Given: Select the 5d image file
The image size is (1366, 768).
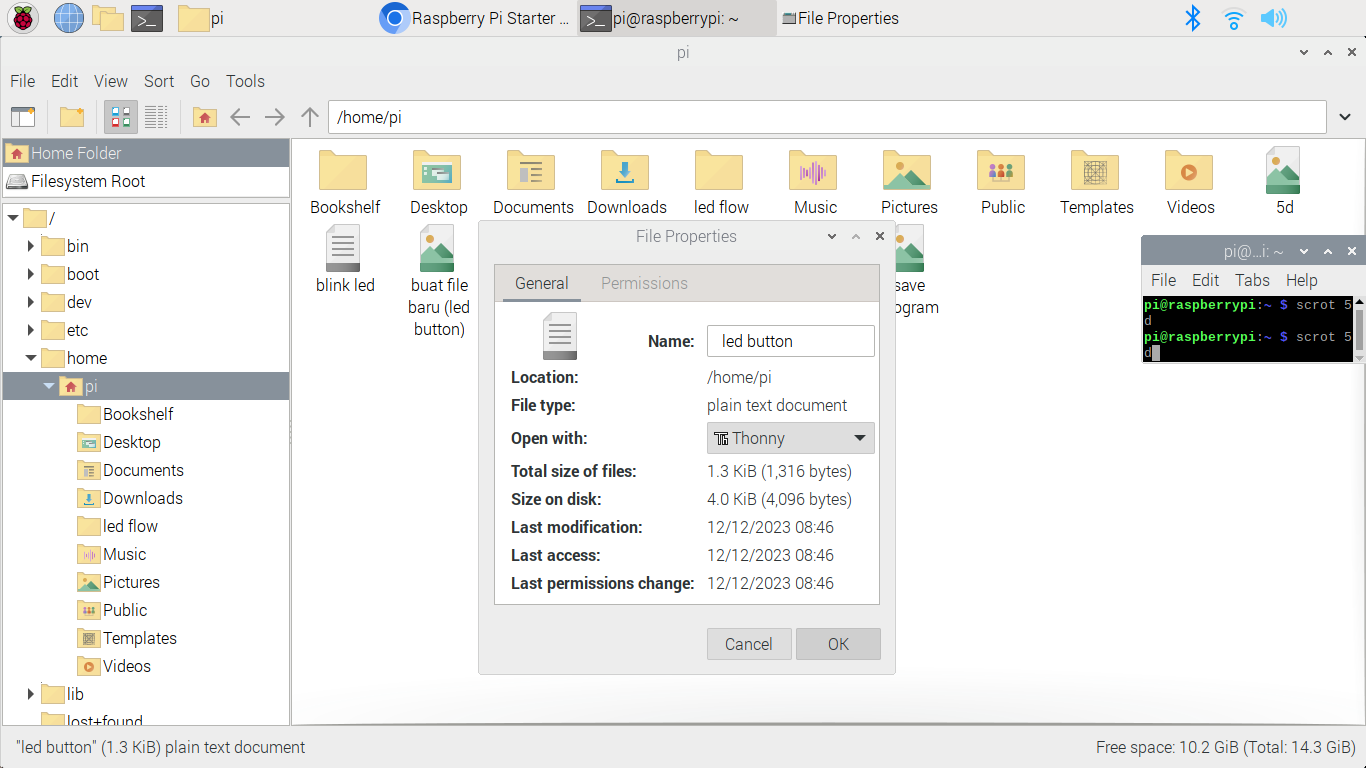Looking at the screenshot, I should [1283, 170].
